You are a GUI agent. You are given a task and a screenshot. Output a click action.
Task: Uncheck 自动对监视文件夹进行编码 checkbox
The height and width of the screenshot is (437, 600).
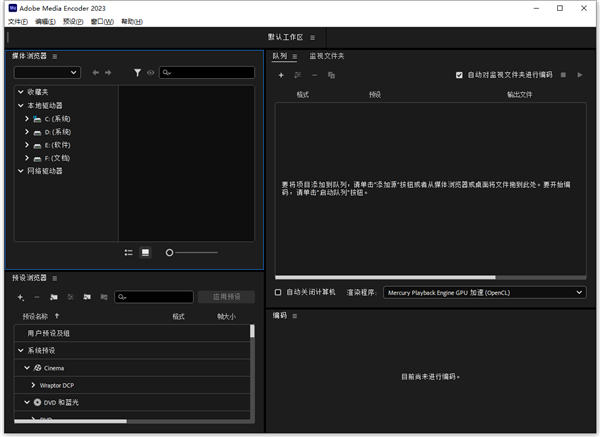pyautogui.click(x=459, y=74)
